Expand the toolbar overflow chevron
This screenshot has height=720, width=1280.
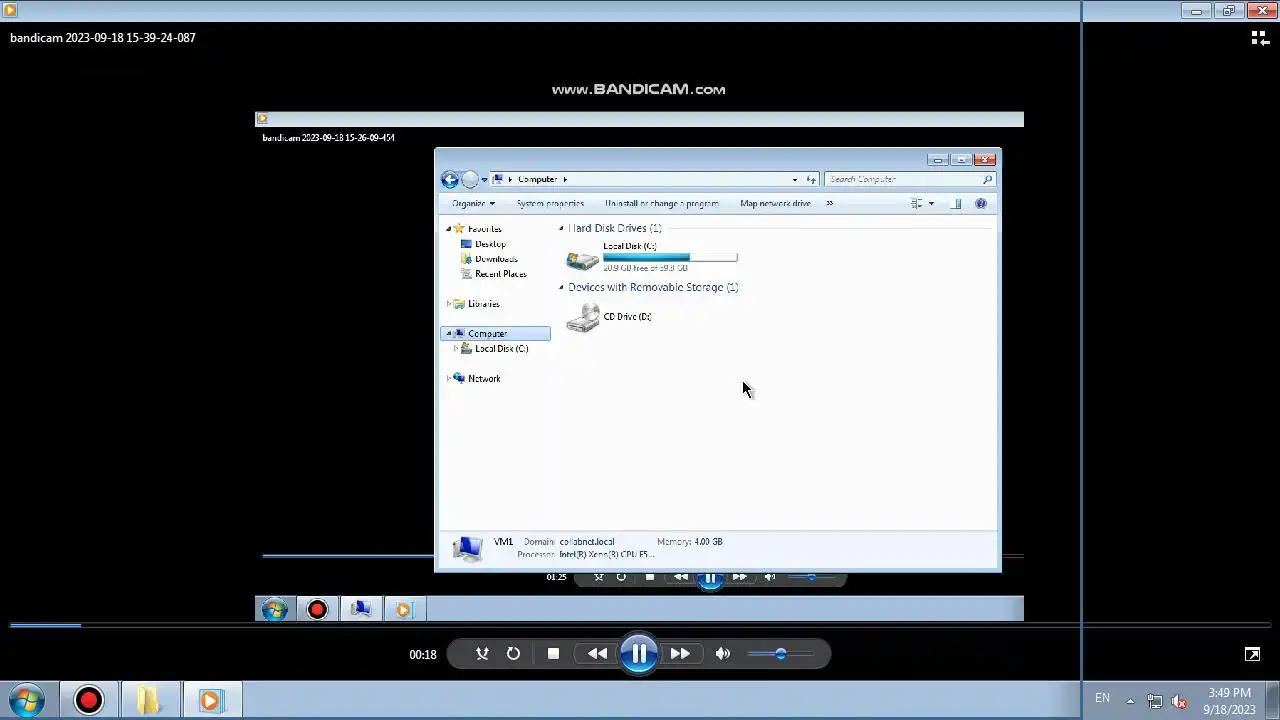pyautogui.click(x=829, y=203)
